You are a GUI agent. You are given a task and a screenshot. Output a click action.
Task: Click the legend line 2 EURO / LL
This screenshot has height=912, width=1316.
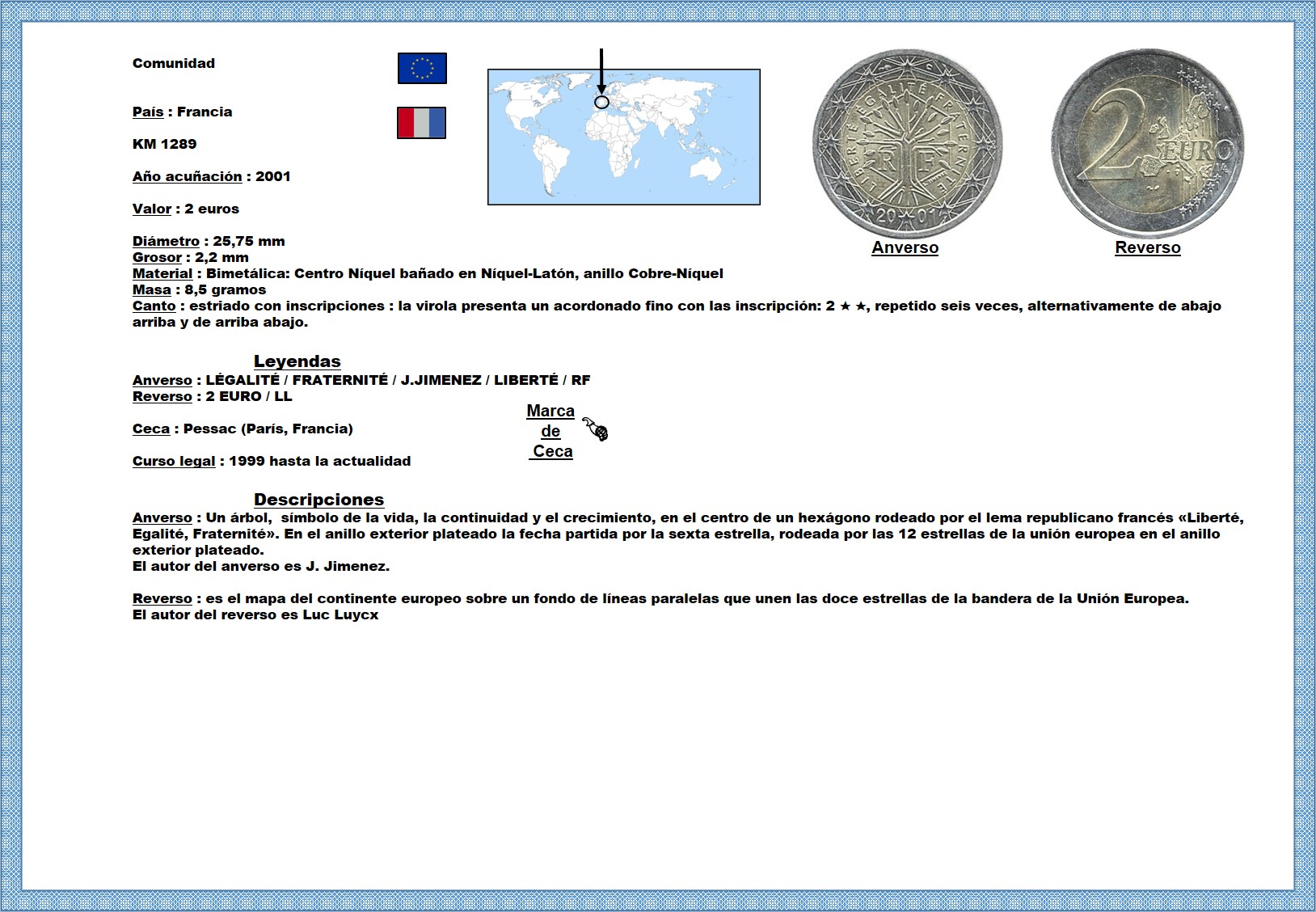pyautogui.click(x=213, y=396)
